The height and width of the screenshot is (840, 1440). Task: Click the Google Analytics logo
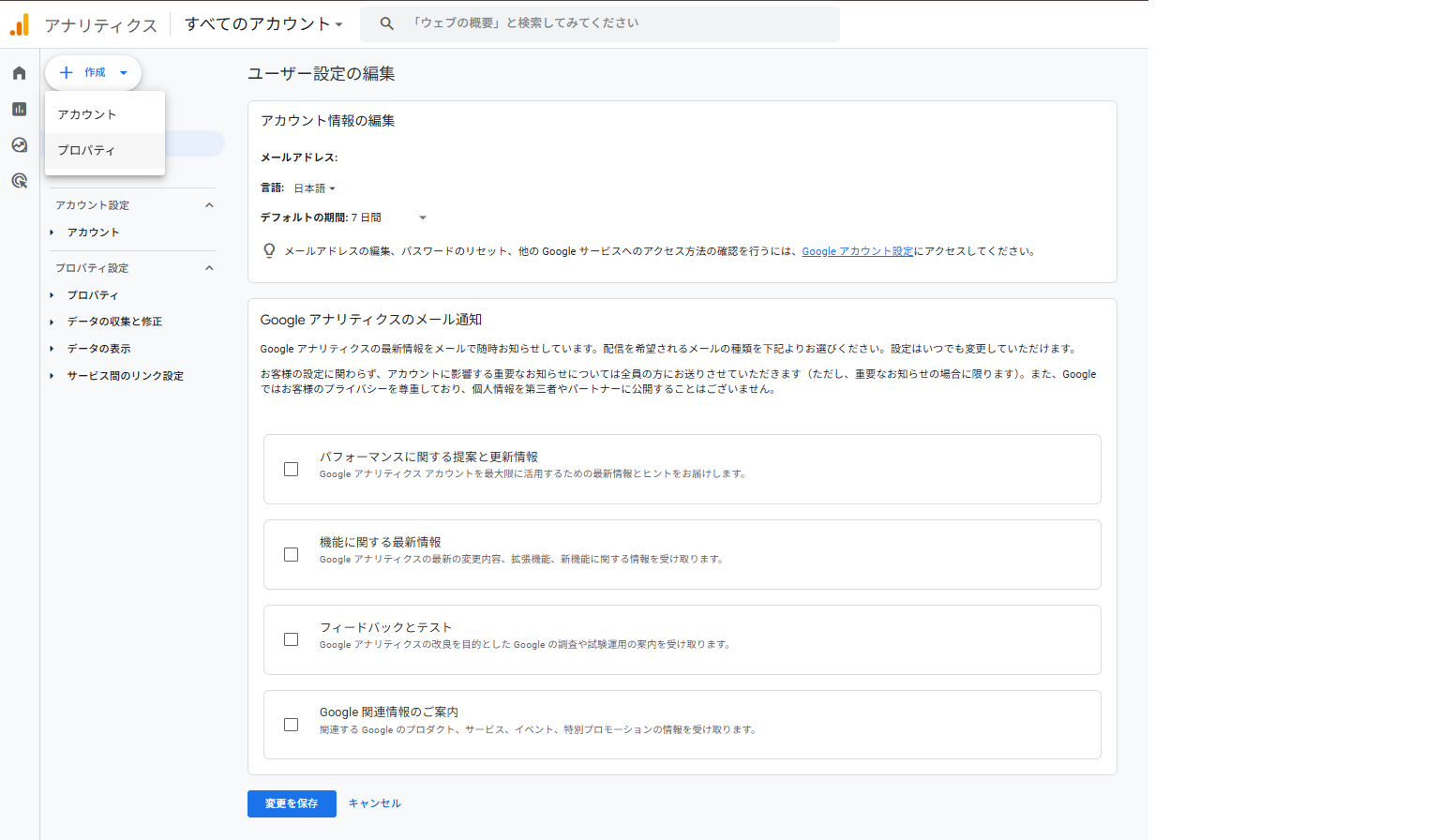[x=20, y=24]
